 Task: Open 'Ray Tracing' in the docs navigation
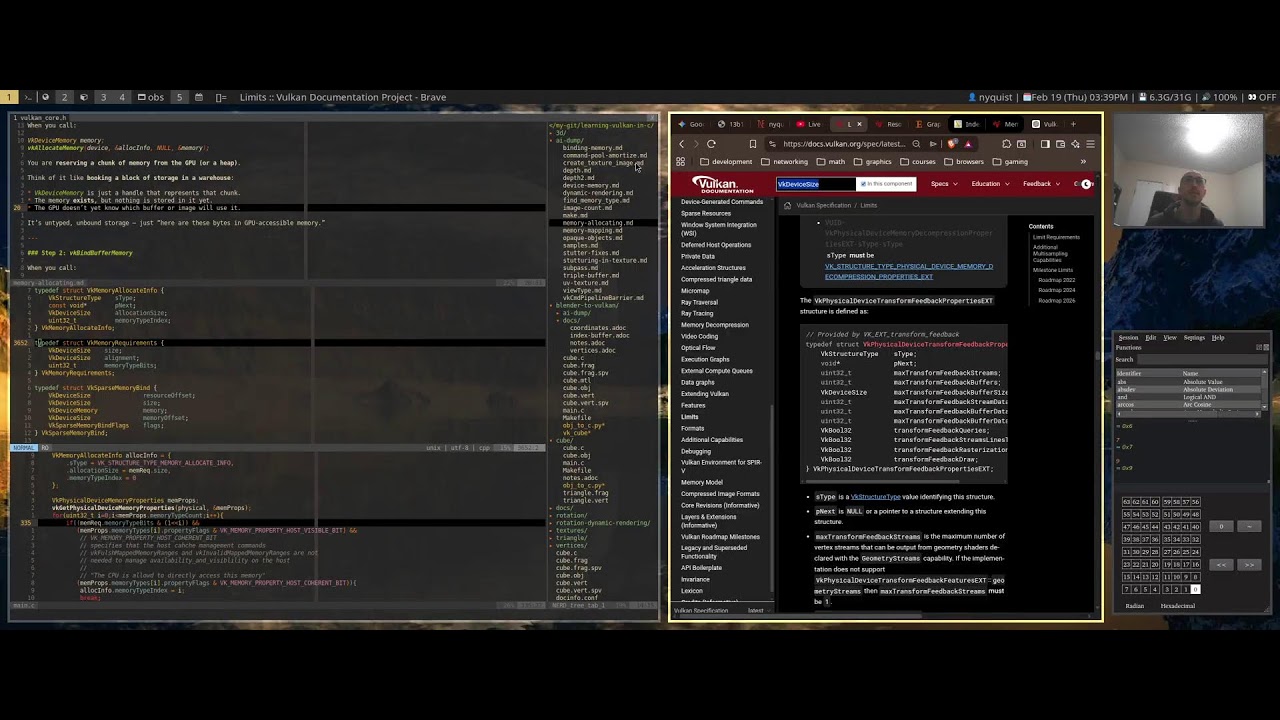pos(698,313)
